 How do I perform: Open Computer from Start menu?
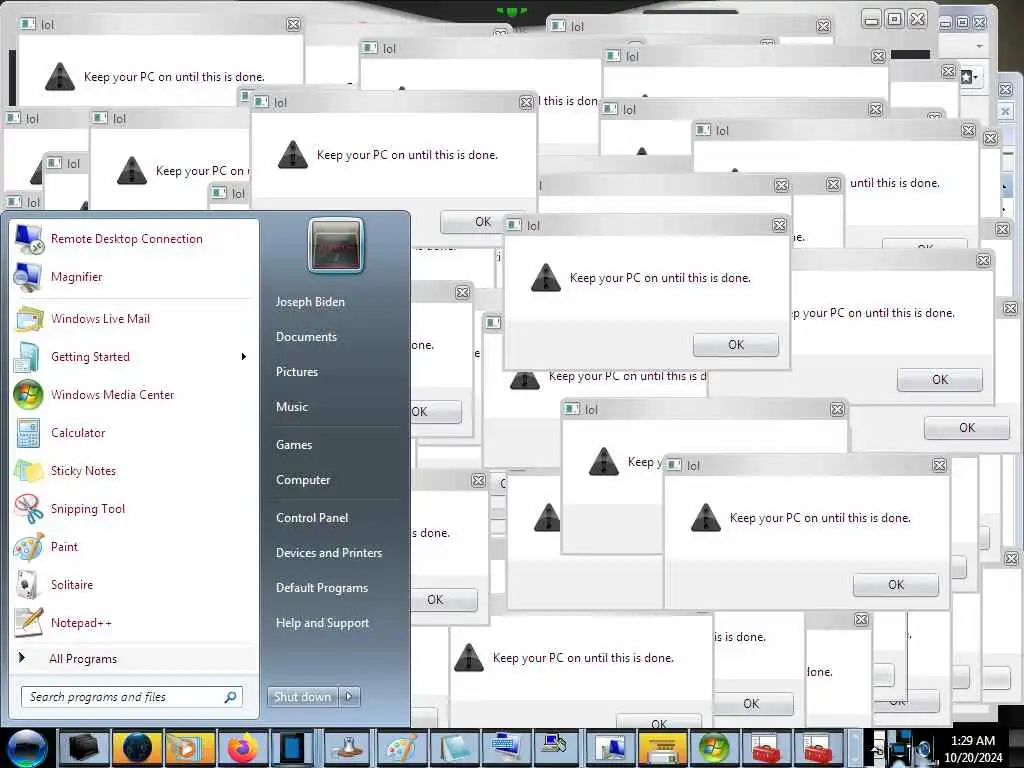coord(303,480)
